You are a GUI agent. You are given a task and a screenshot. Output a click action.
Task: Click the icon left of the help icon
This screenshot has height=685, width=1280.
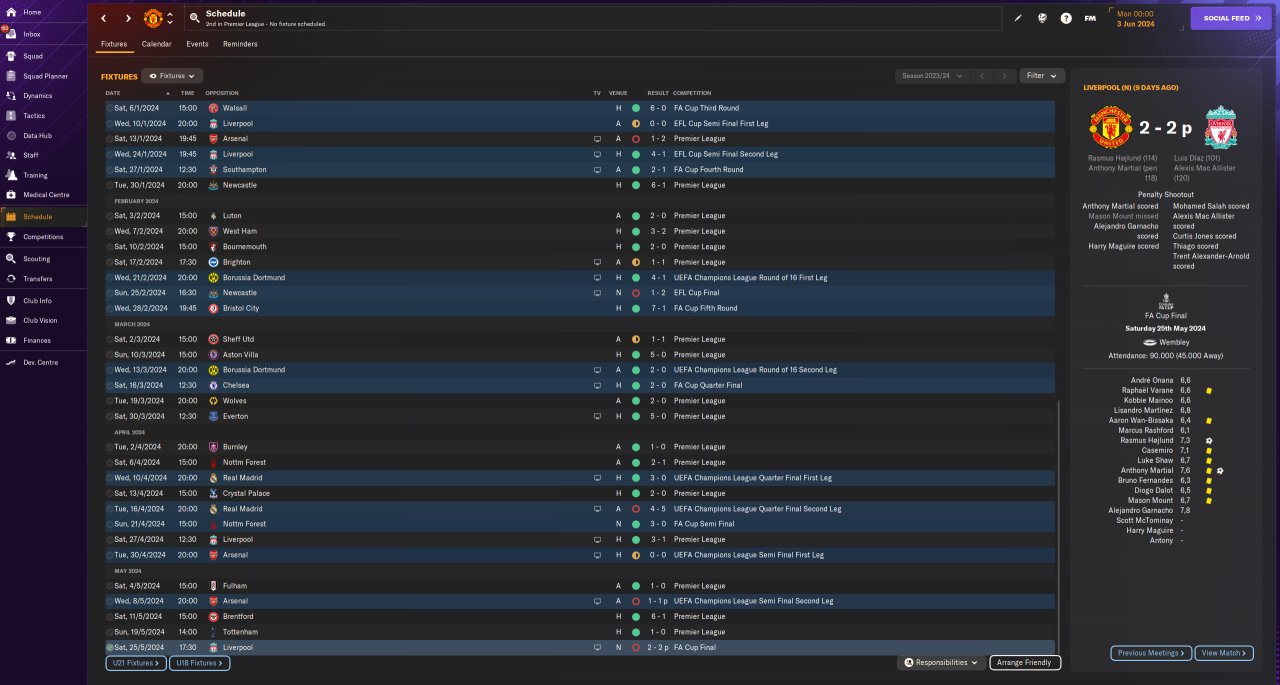[1042, 18]
